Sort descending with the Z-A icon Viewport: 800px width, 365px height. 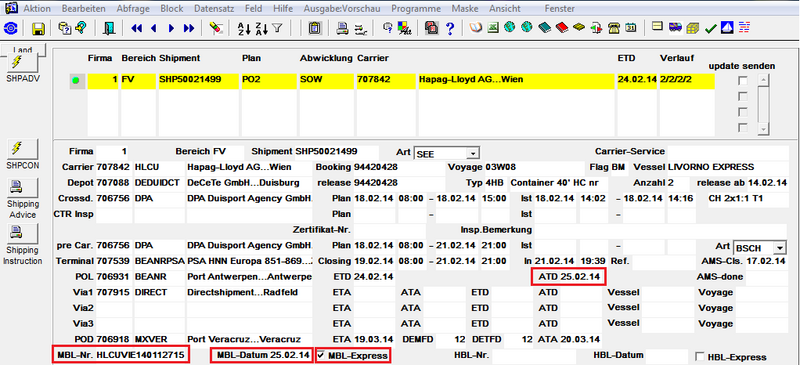point(261,29)
